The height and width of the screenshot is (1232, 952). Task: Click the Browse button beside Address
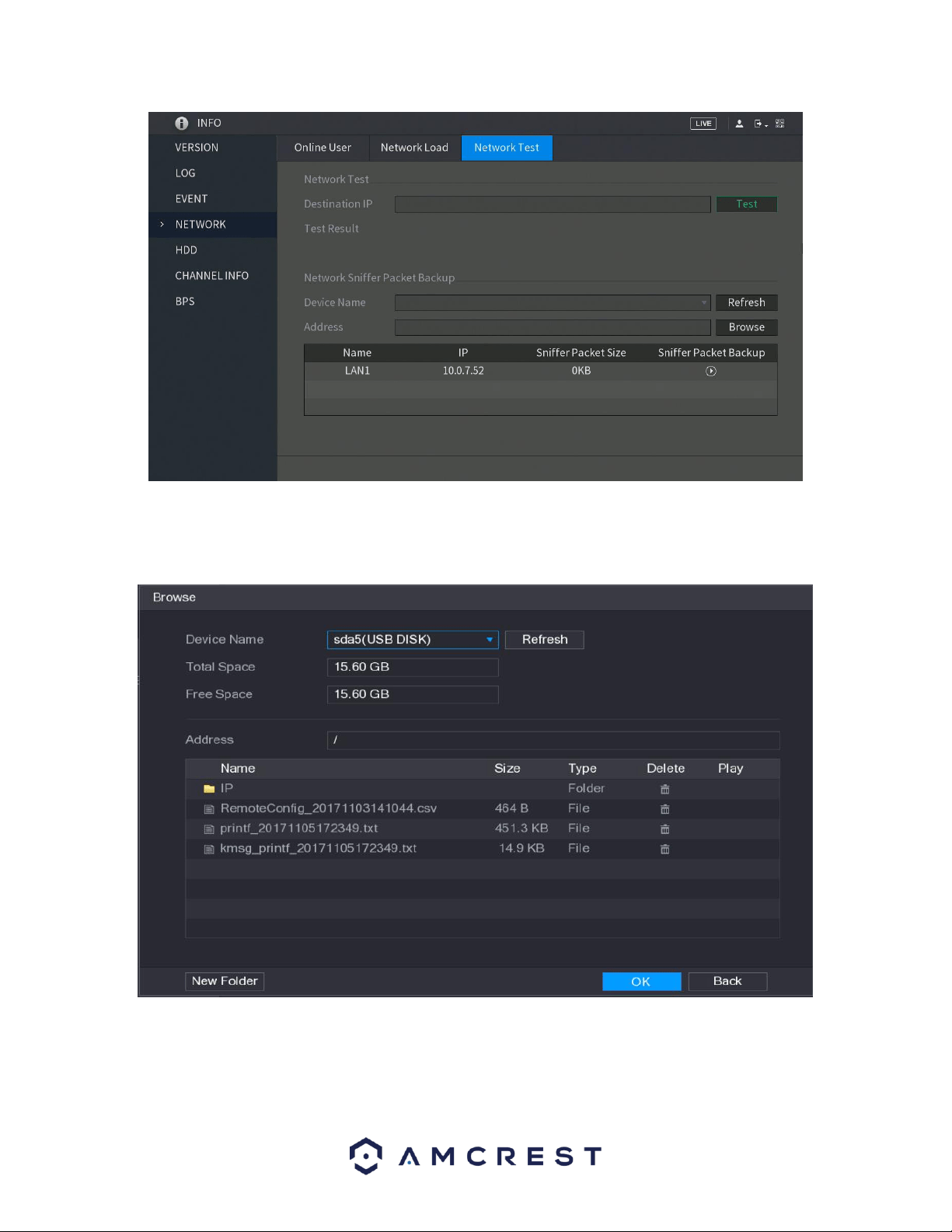(747, 327)
